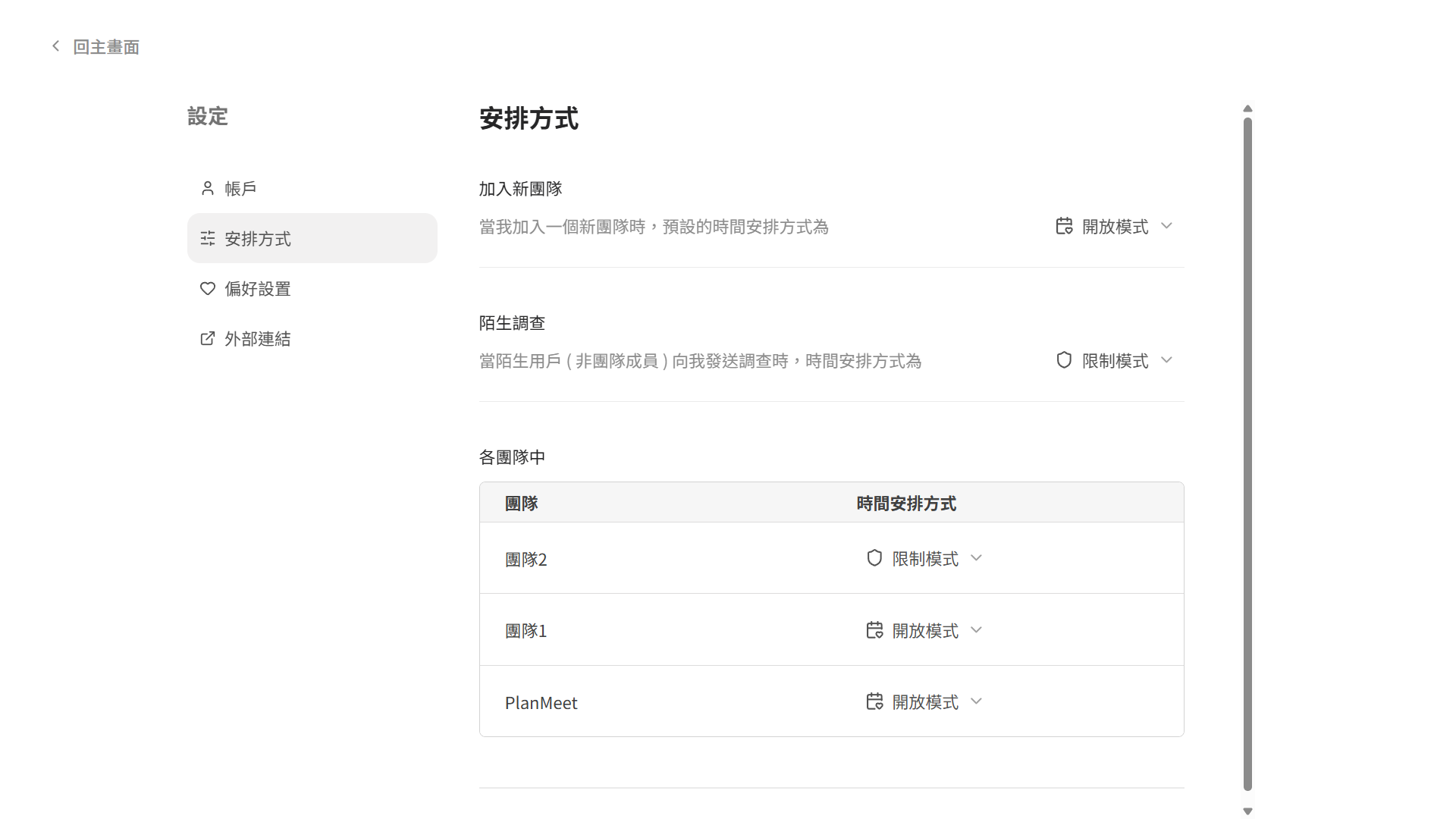Click the shield icon beside 陌生調查 限制模式
1456x819 pixels.
(x=1063, y=359)
